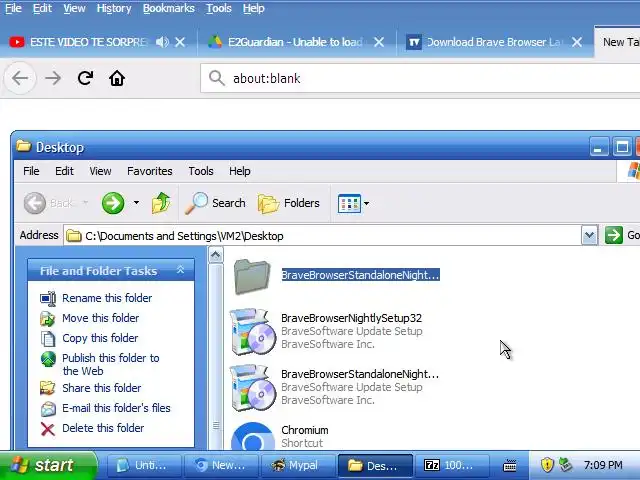Click the browser back arrow button

pos(20,78)
